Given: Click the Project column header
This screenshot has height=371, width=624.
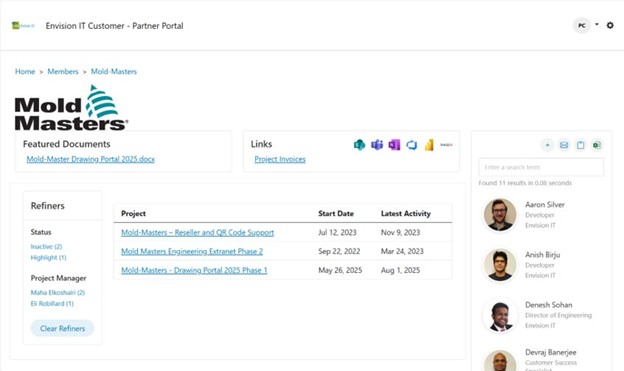Looking at the screenshot, I should pyautogui.click(x=133, y=214).
